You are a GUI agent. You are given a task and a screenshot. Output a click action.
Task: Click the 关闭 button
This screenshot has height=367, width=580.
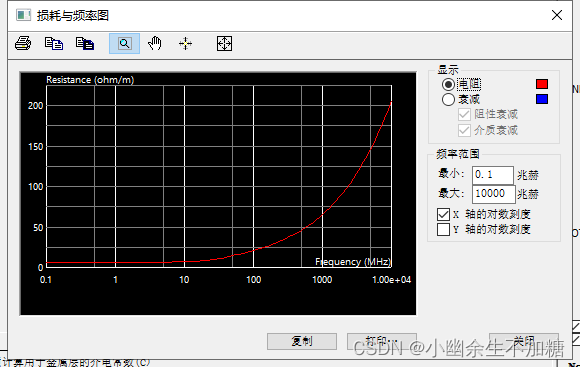524,341
